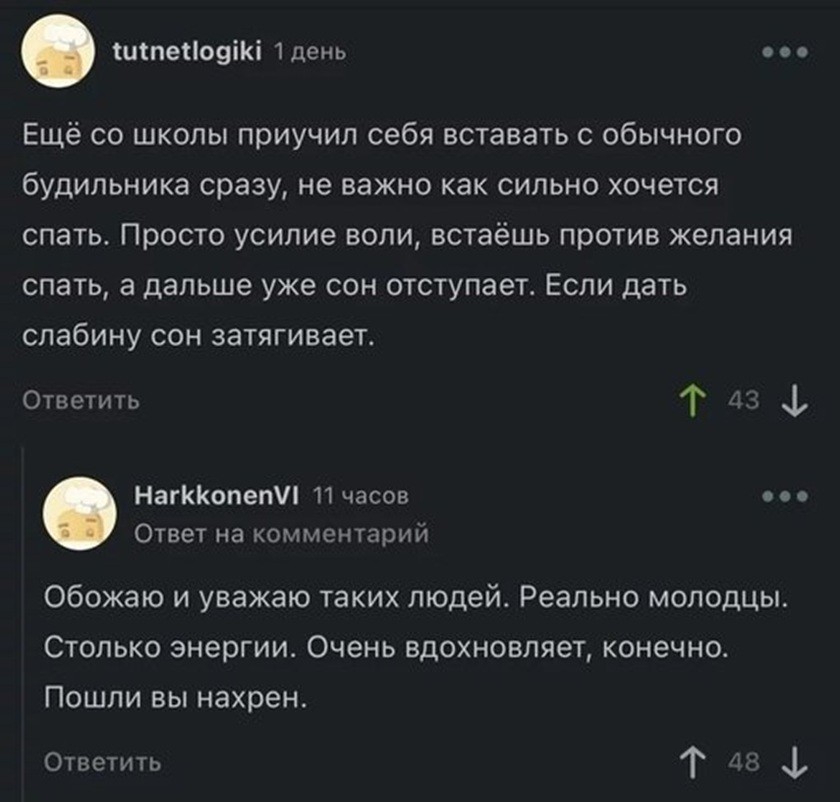
Task: Downvote HarkkonenVI's comment
Action: tap(794, 763)
